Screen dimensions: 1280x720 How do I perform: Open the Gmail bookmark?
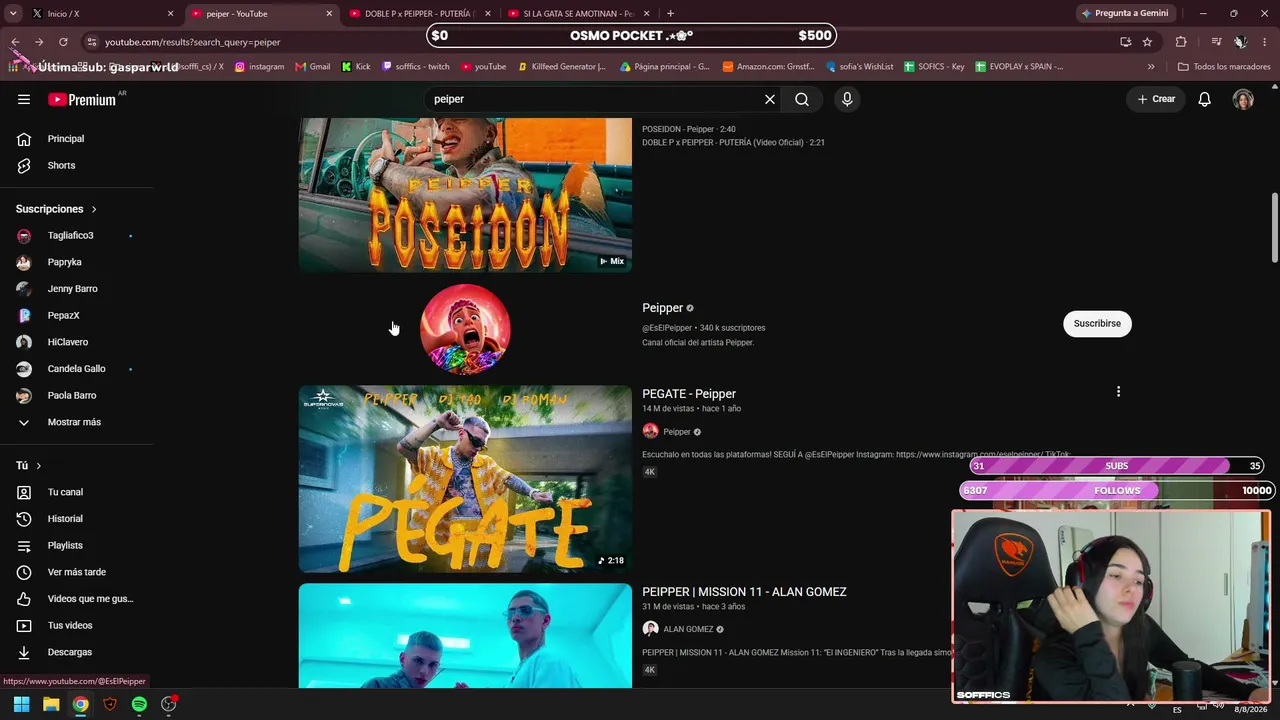(x=313, y=67)
